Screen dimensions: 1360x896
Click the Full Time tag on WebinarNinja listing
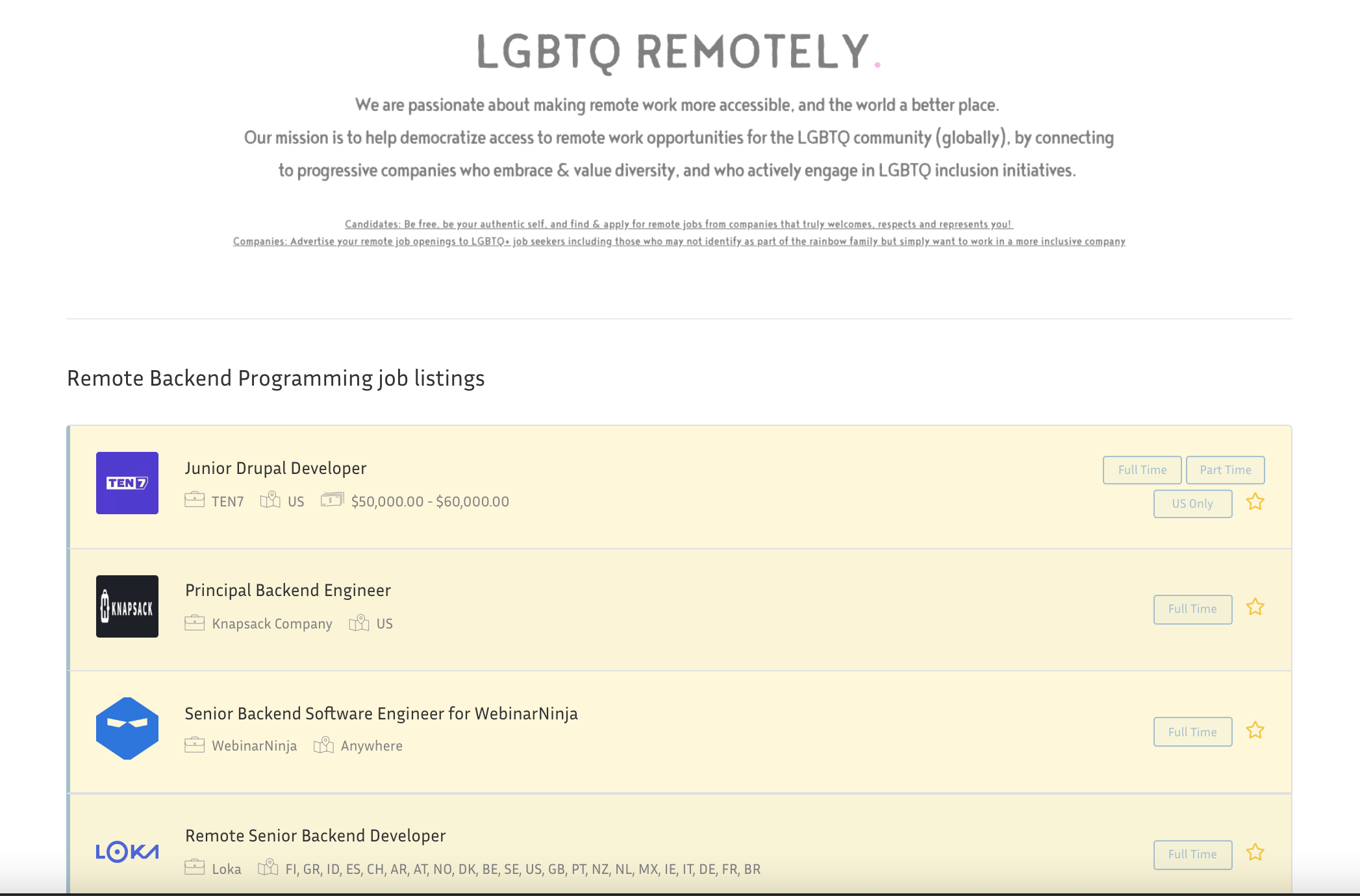pyautogui.click(x=1192, y=731)
